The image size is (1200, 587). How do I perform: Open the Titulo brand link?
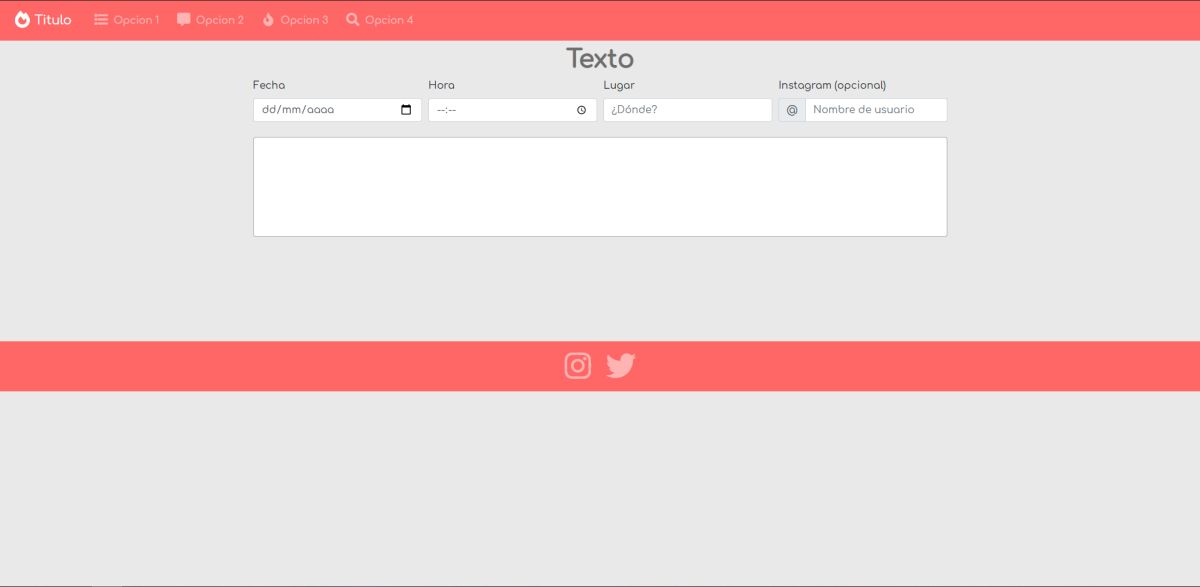click(43, 20)
